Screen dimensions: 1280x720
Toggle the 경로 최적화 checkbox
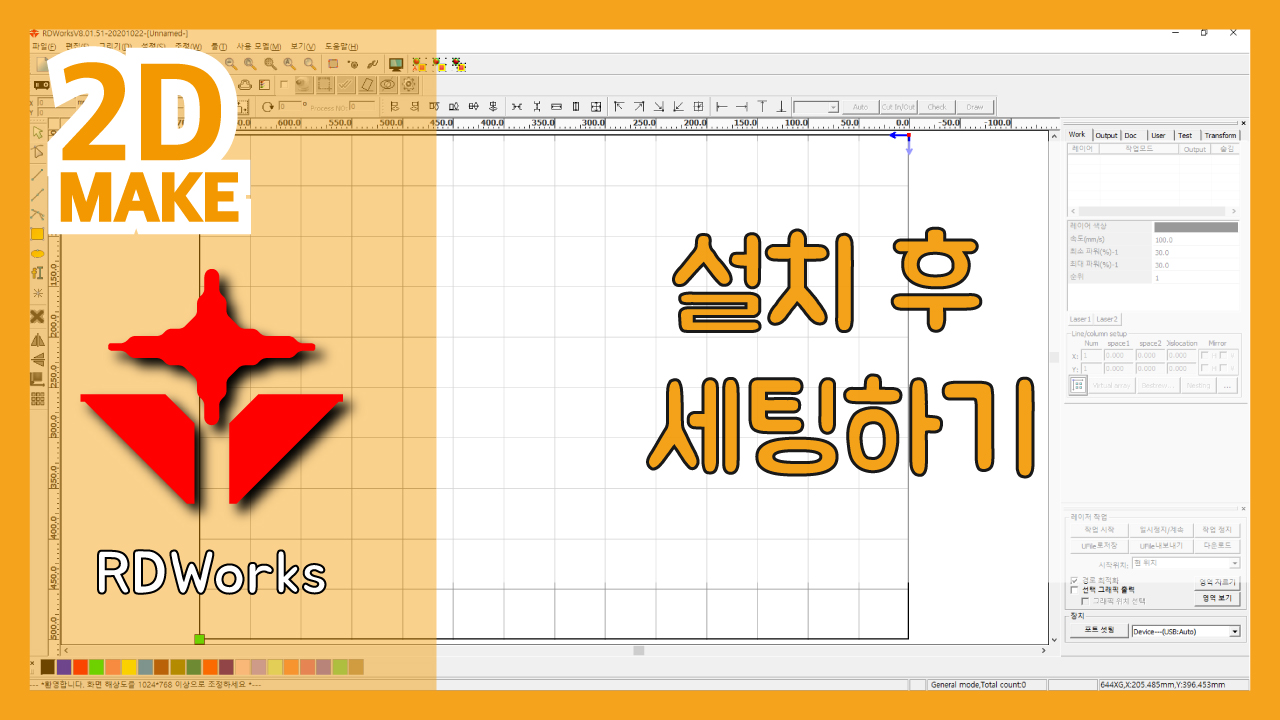point(1074,580)
